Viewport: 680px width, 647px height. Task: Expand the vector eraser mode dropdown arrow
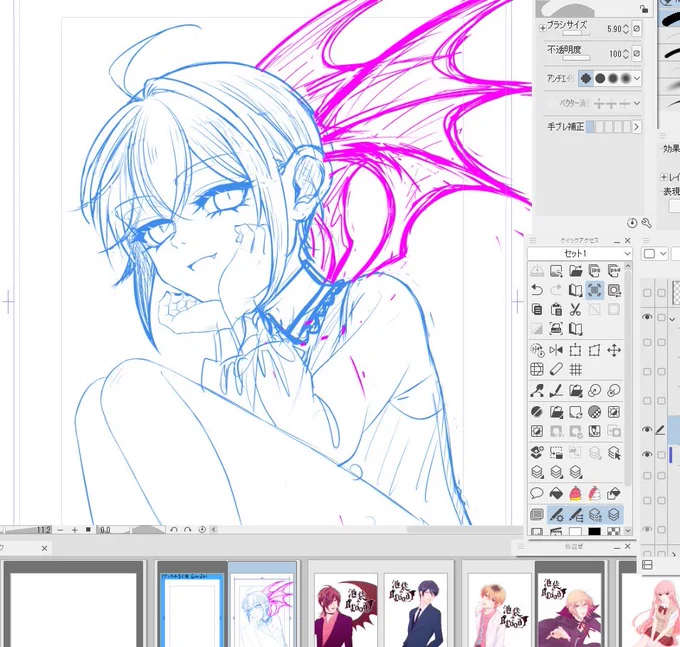tap(637, 103)
